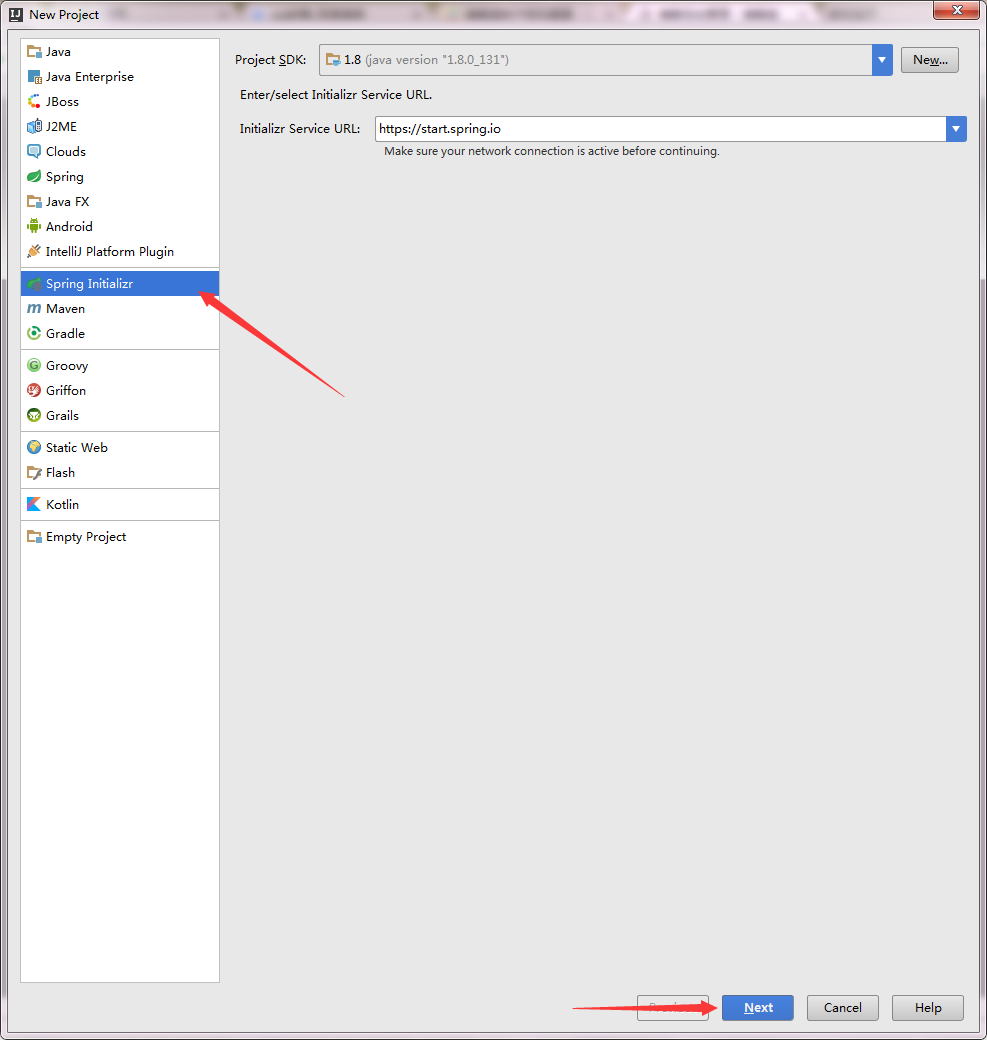Click the Grails icon
Screen dimensions: 987x1040
point(34,416)
